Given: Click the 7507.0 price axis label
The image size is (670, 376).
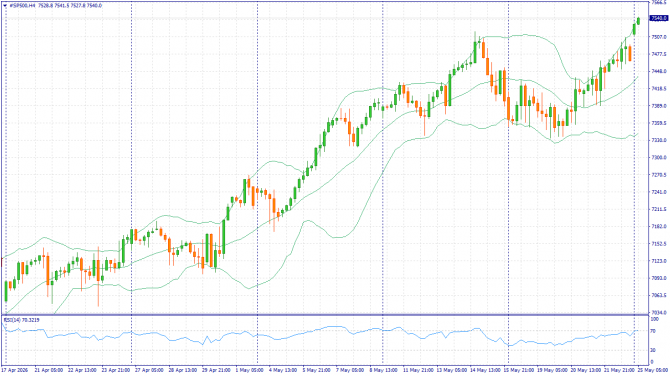Looking at the screenshot, I should 658,37.
